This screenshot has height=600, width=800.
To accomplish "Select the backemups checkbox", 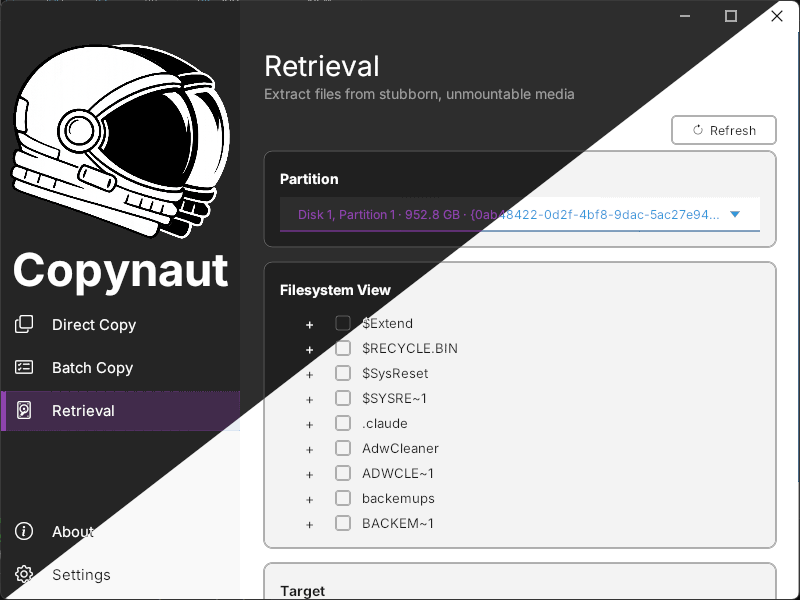I will [x=343, y=498].
